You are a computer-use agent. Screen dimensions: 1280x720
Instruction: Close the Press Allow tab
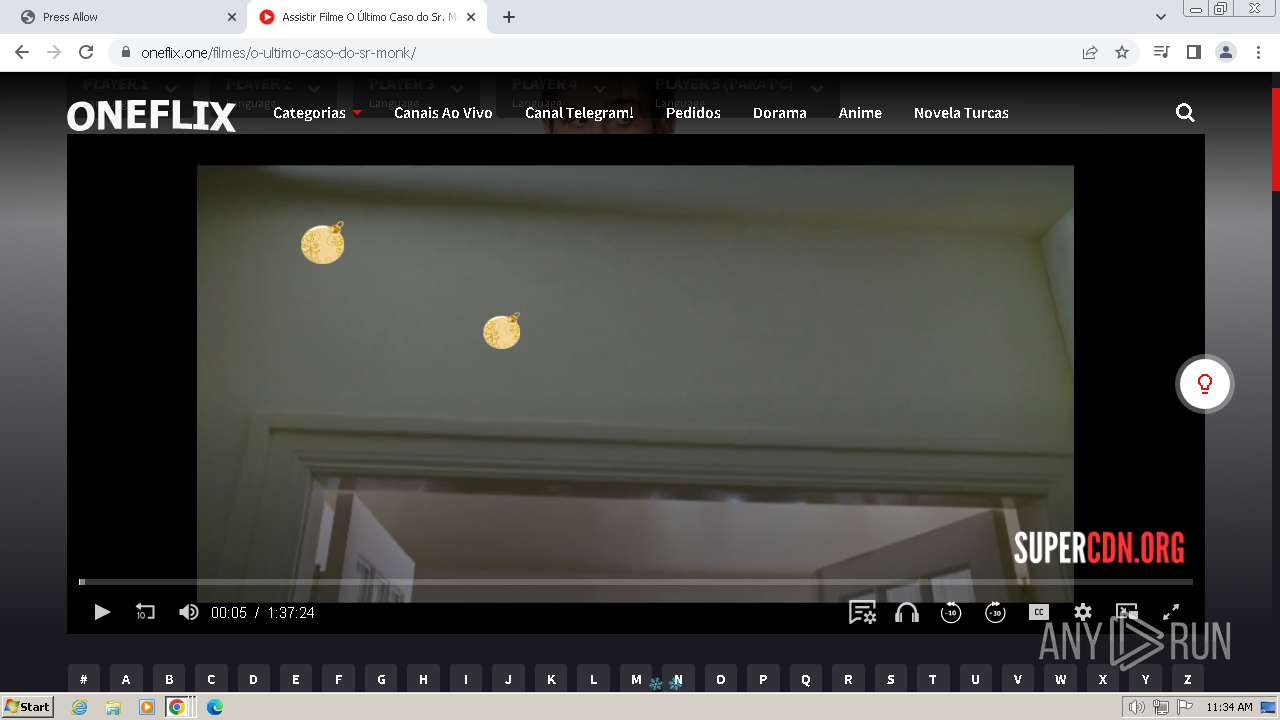[x=232, y=17]
